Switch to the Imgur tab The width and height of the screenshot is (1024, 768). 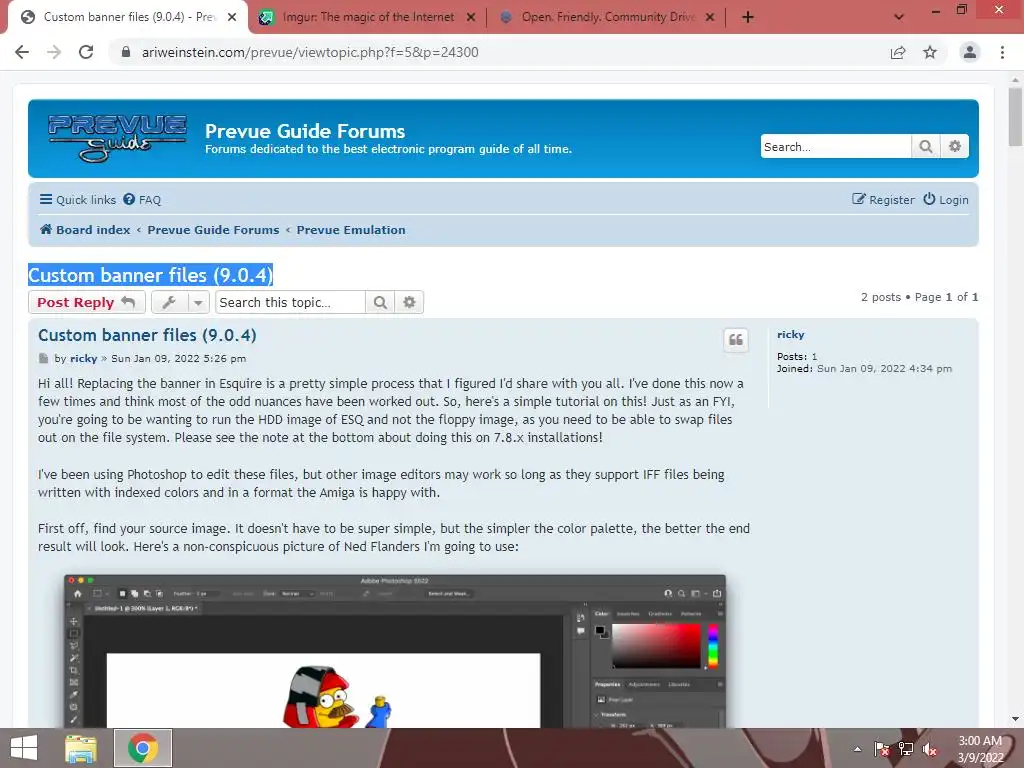click(368, 17)
